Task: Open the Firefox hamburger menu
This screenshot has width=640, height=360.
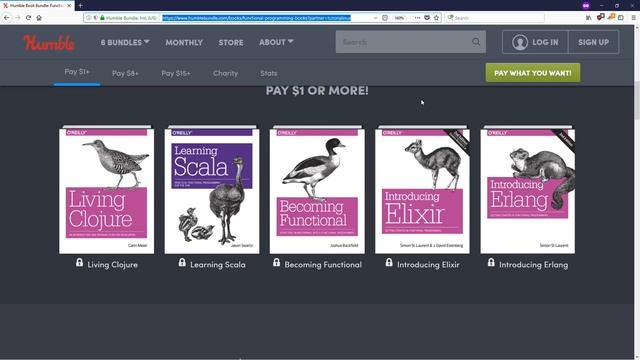Action: pyautogui.click(x=633, y=18)
